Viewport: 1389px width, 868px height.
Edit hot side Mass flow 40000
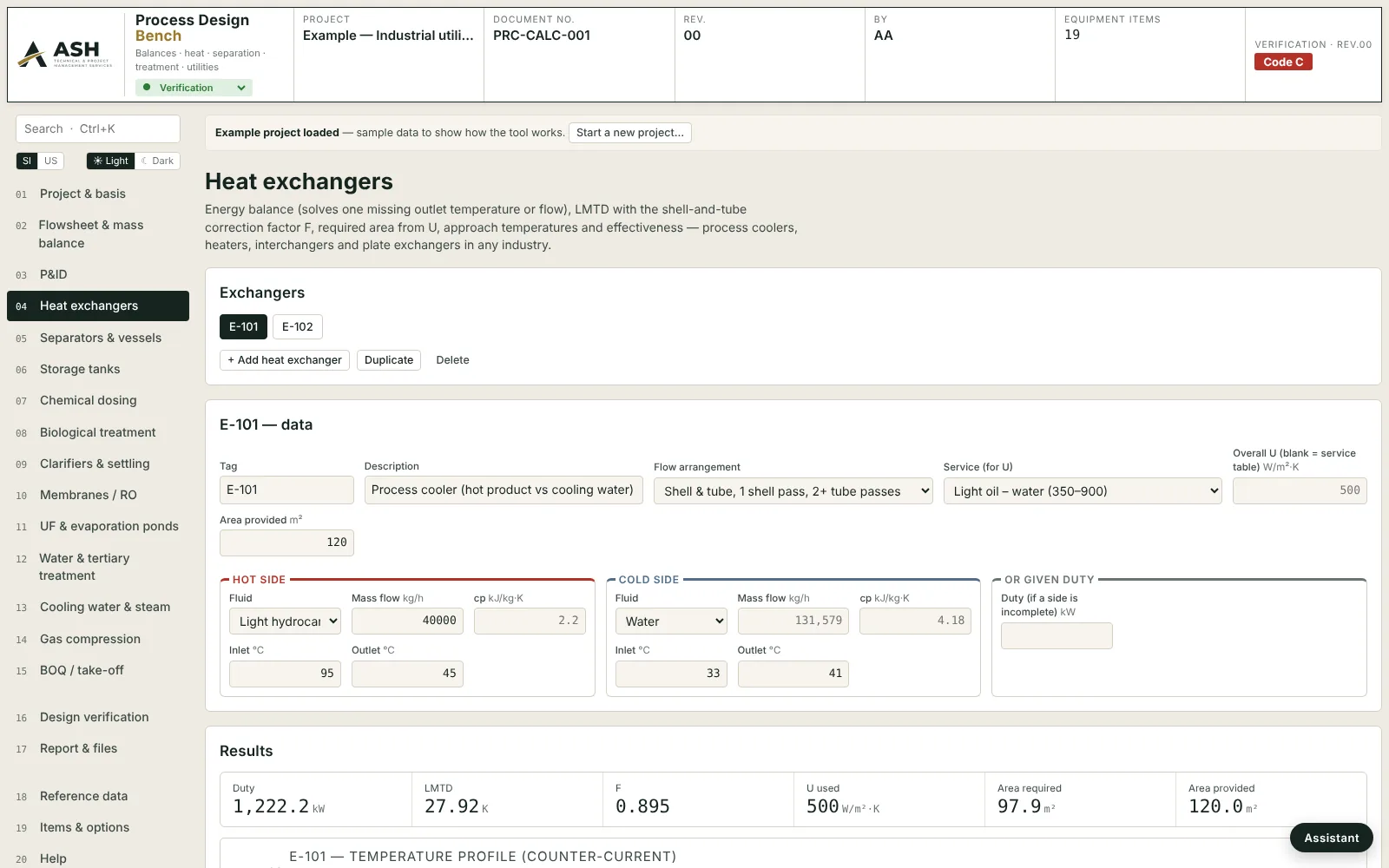point(407,621)
